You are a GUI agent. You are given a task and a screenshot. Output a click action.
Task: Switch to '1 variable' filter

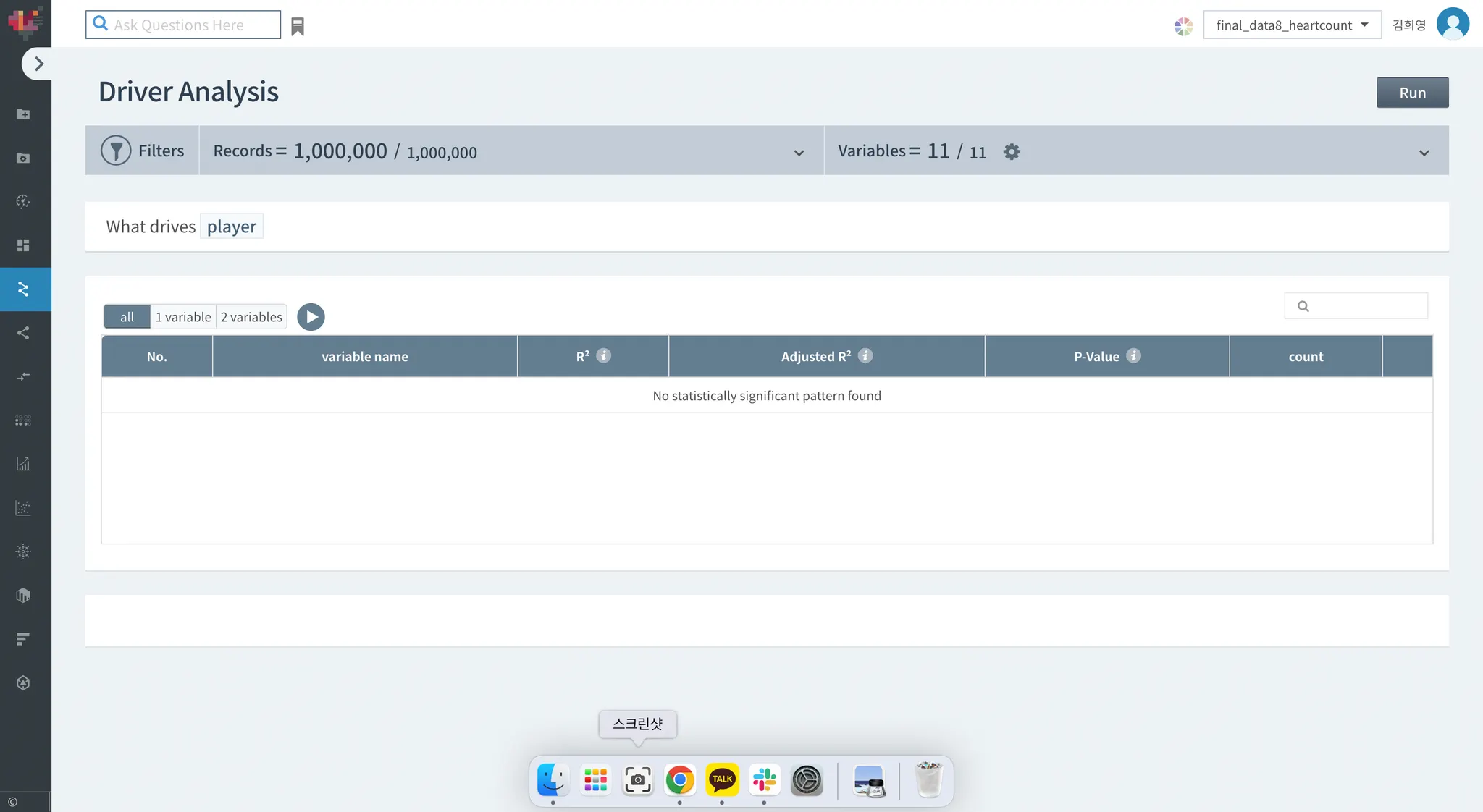183,317
